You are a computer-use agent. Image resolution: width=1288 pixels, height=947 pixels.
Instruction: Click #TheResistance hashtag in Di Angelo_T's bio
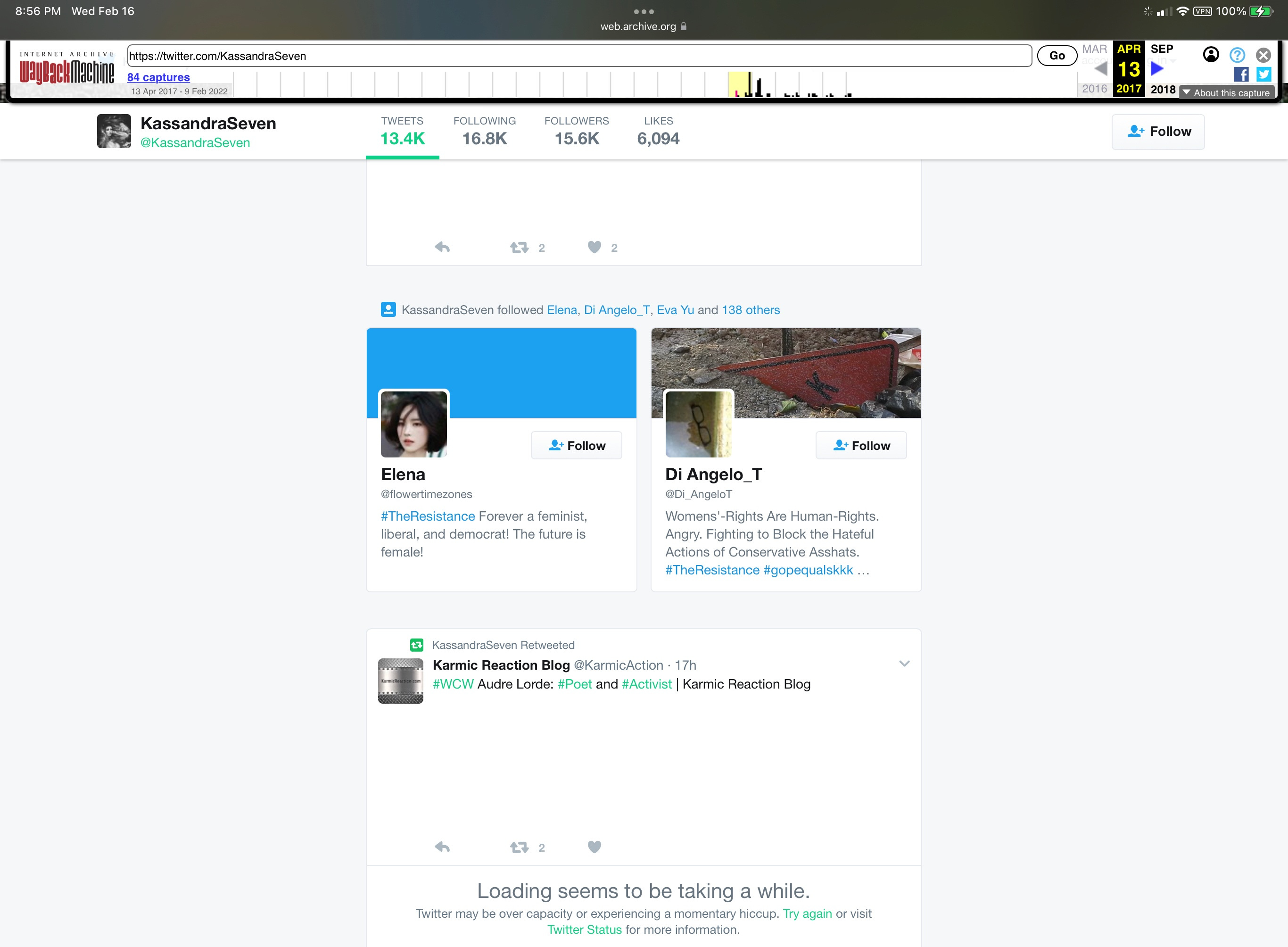(712, 570)
